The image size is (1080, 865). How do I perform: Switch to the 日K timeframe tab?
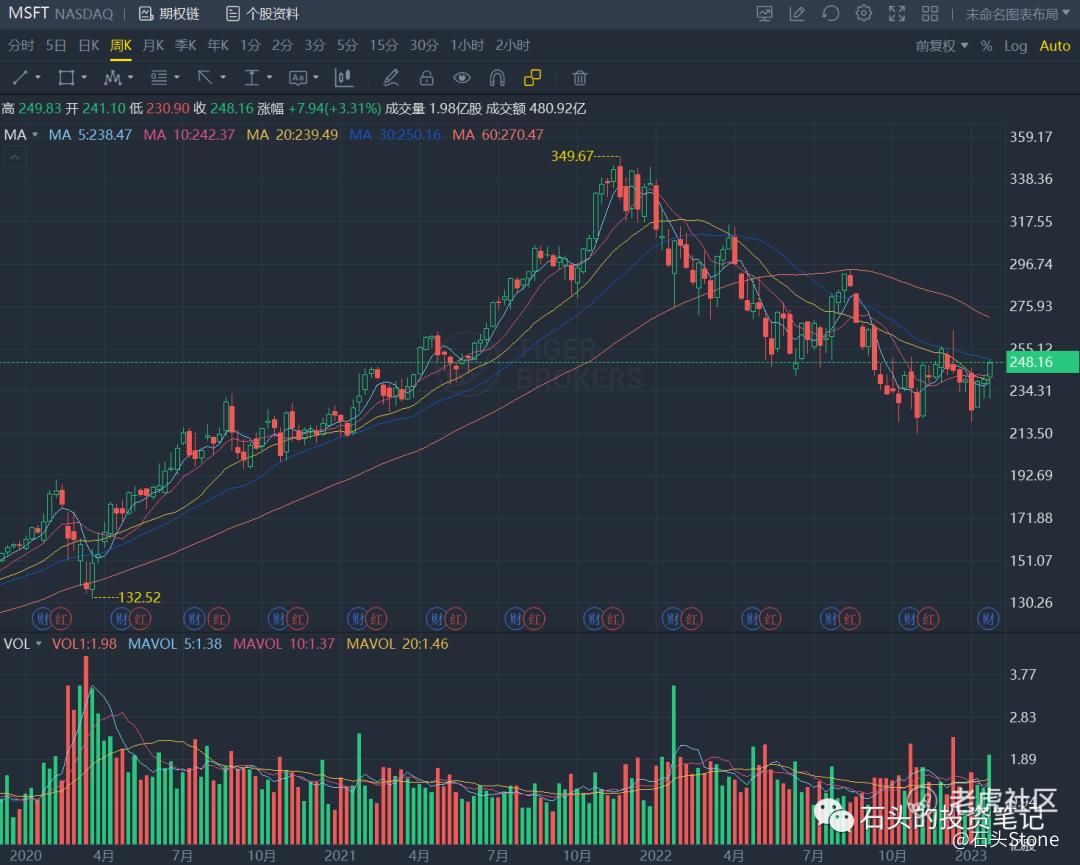coord(89,46)
